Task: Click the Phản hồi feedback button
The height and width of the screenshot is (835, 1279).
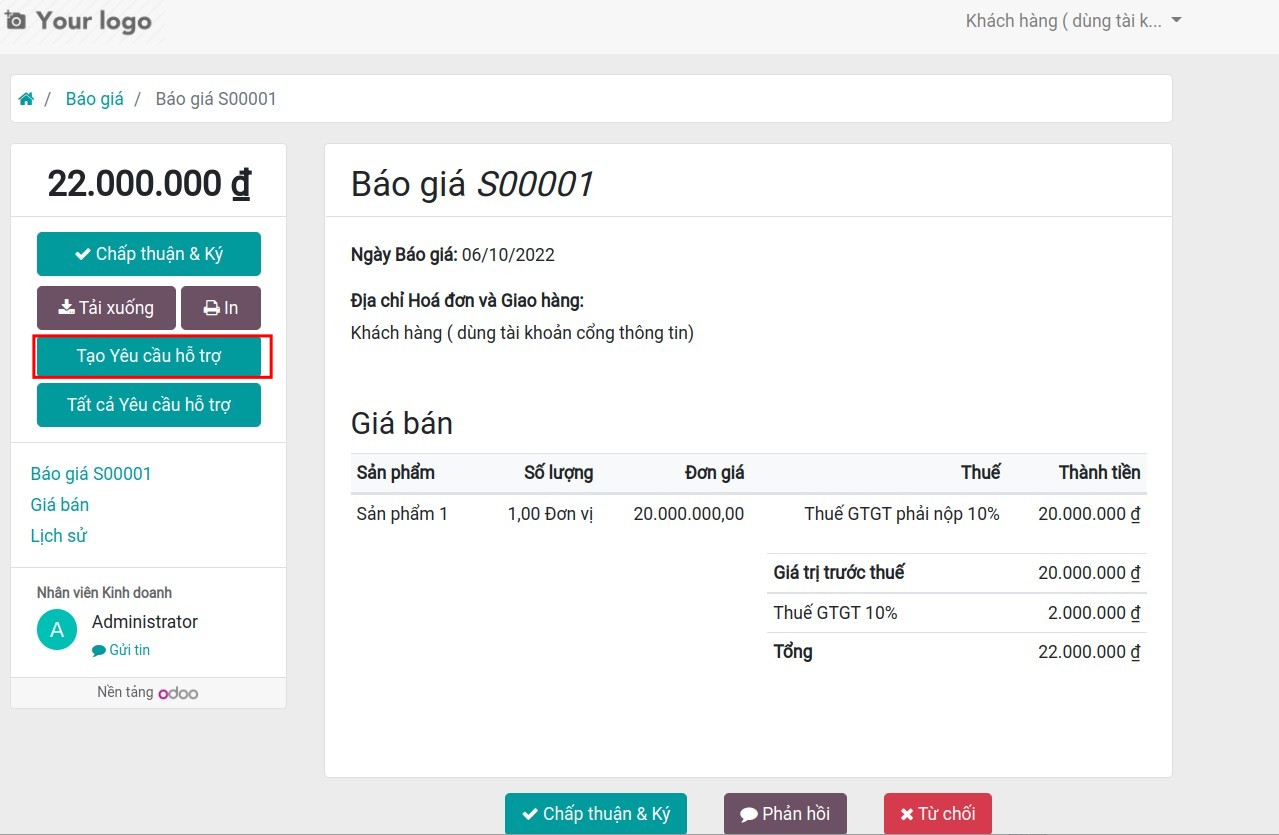Action: tap(785, 814)
